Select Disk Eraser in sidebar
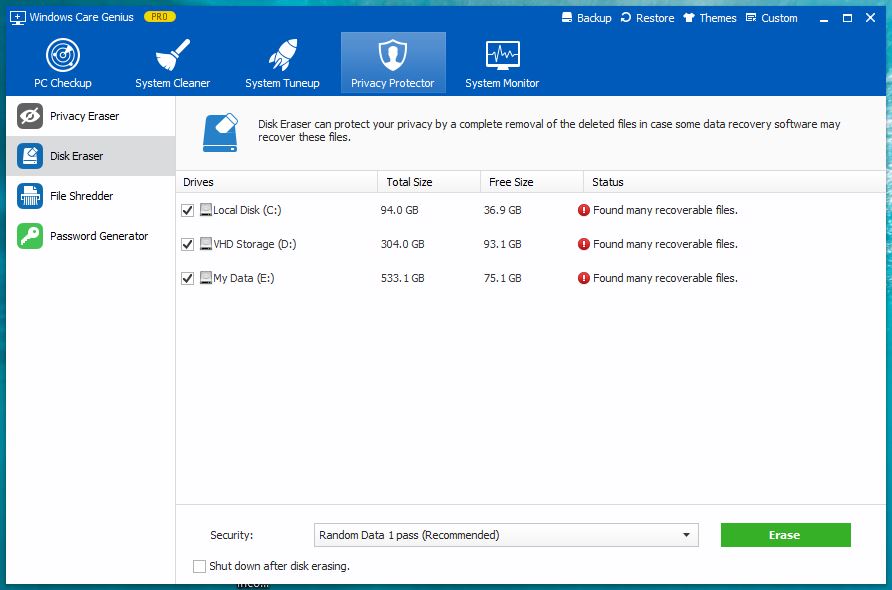The image size is (892, 590). pos(90,156)
